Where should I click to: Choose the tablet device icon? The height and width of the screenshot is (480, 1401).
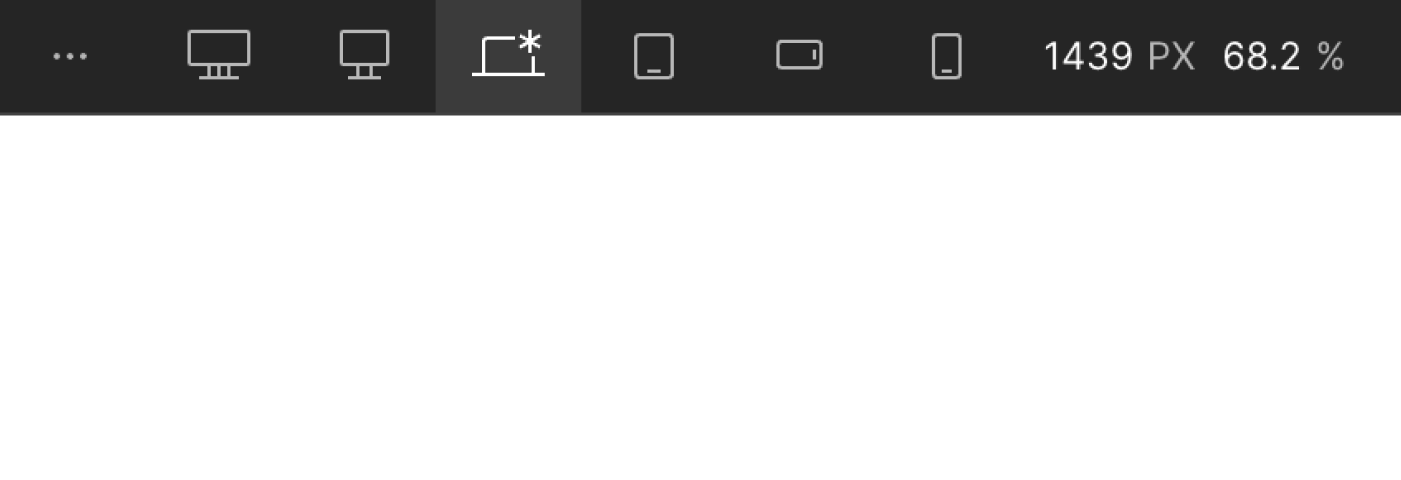point(654,56)
